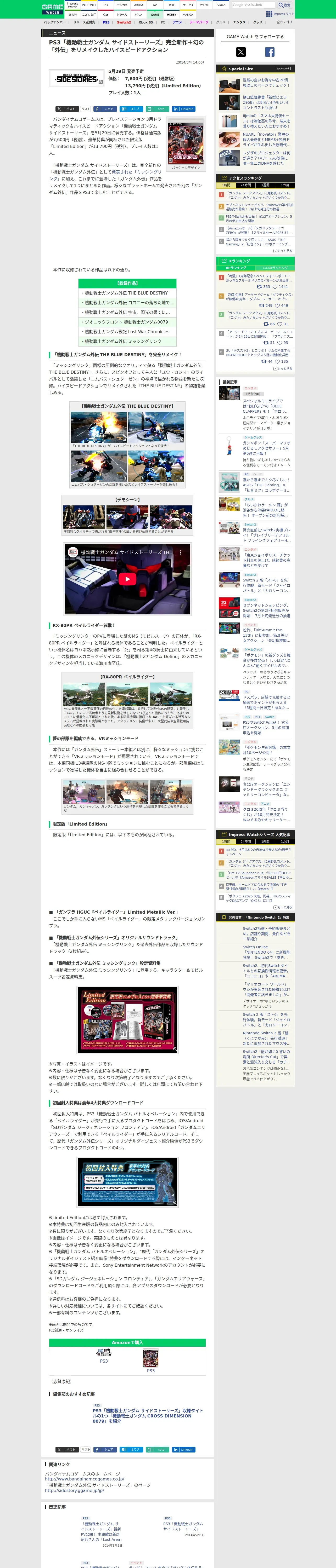Open バックナンバー back numbers link
Screen dimensions: 336x1568
pyautogui.click(x=55, y=22)
